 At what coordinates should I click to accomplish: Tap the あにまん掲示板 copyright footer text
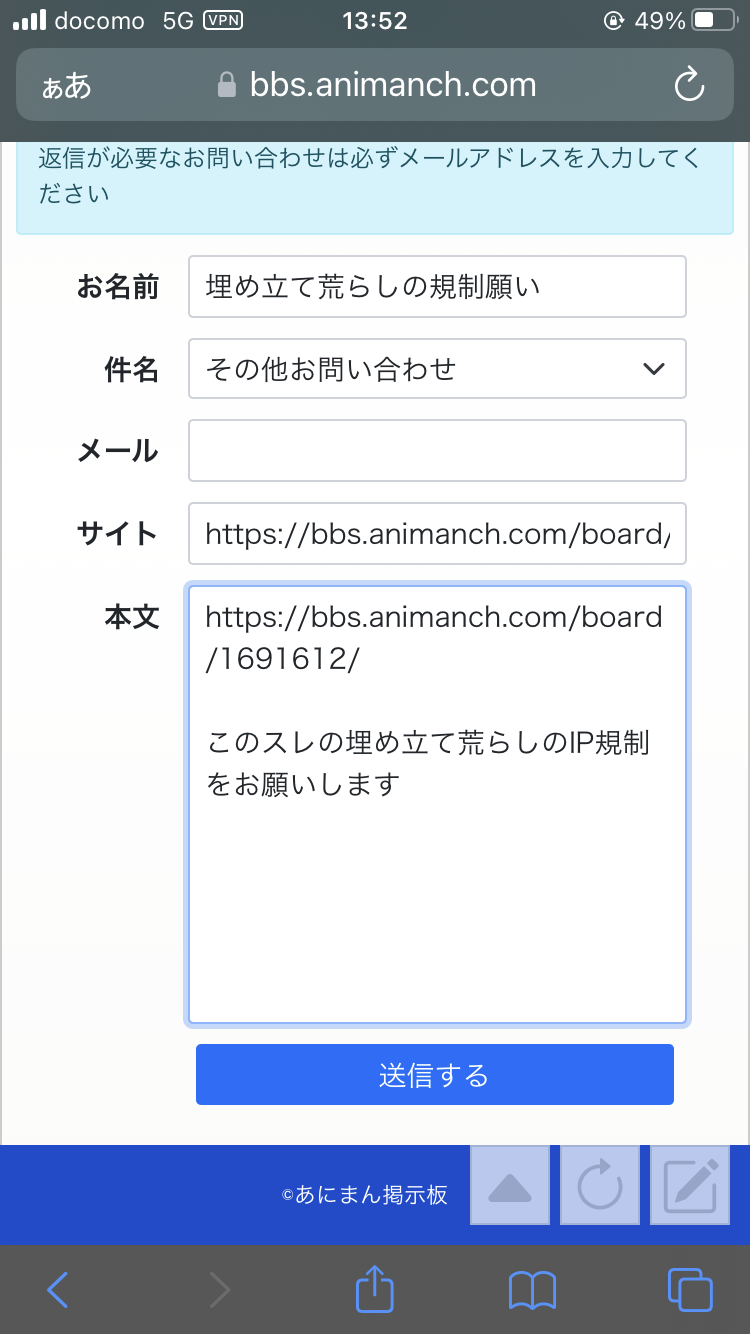click(365, 1195)
